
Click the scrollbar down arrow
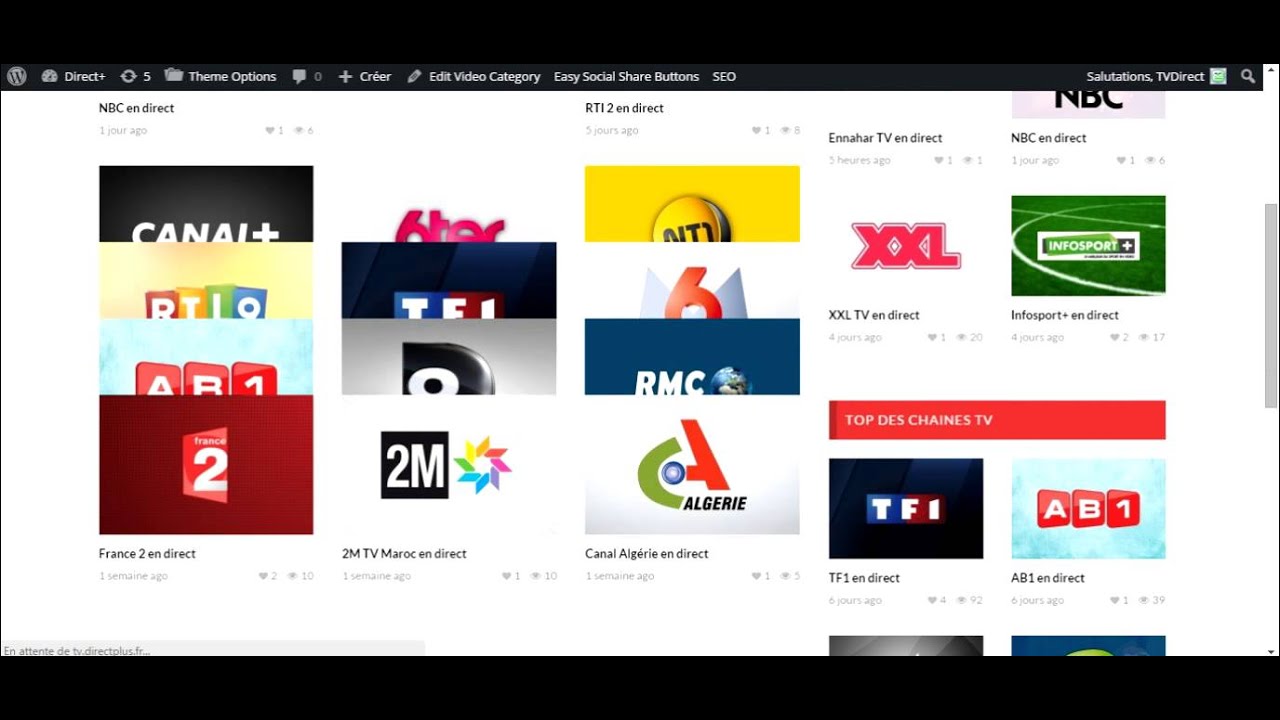[1271, 650]
